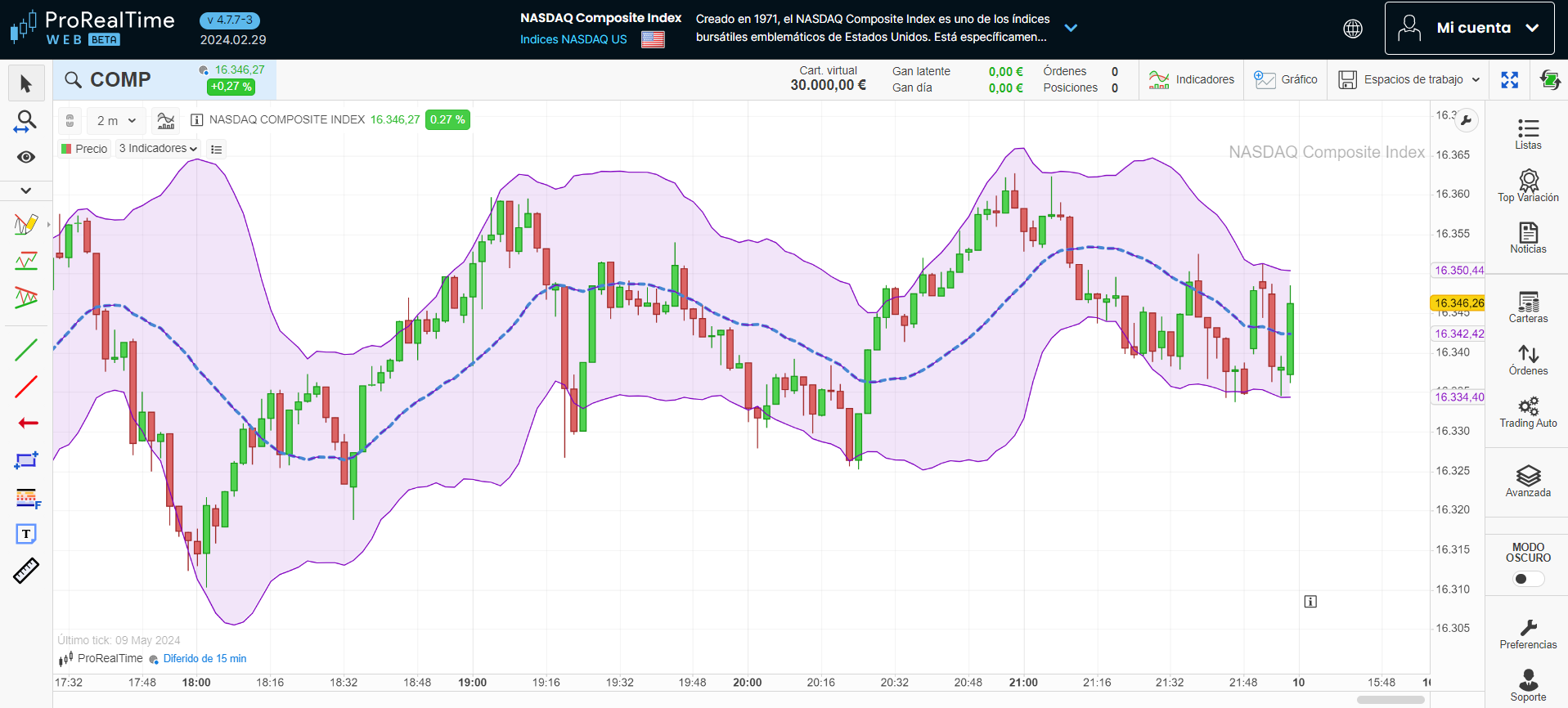The image size is (1568, 708).
Task: Click the rectangle shape drawing tool
Action: [26, 460]
